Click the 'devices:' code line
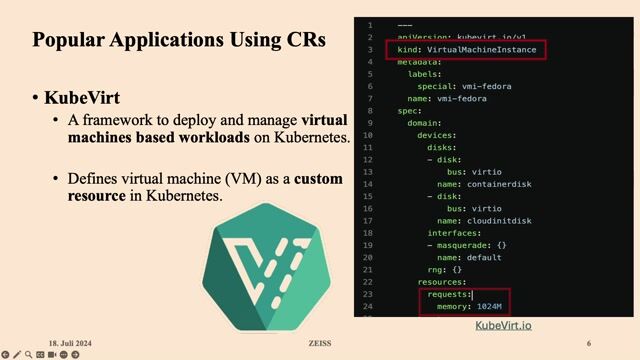Screen dimensions: 640x360 point(436,136)
